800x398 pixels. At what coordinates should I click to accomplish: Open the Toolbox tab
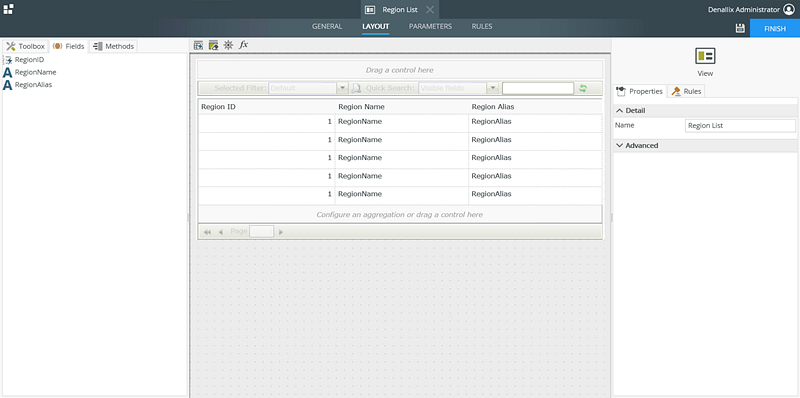coord(26,46)
